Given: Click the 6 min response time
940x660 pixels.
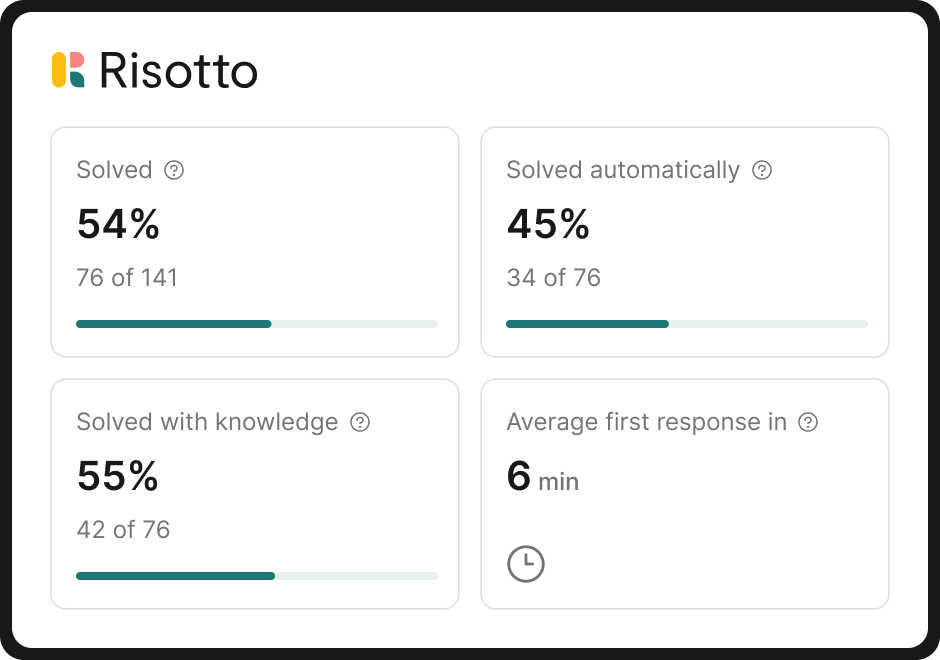Looking at the screenshot, I should pos(542,477).
